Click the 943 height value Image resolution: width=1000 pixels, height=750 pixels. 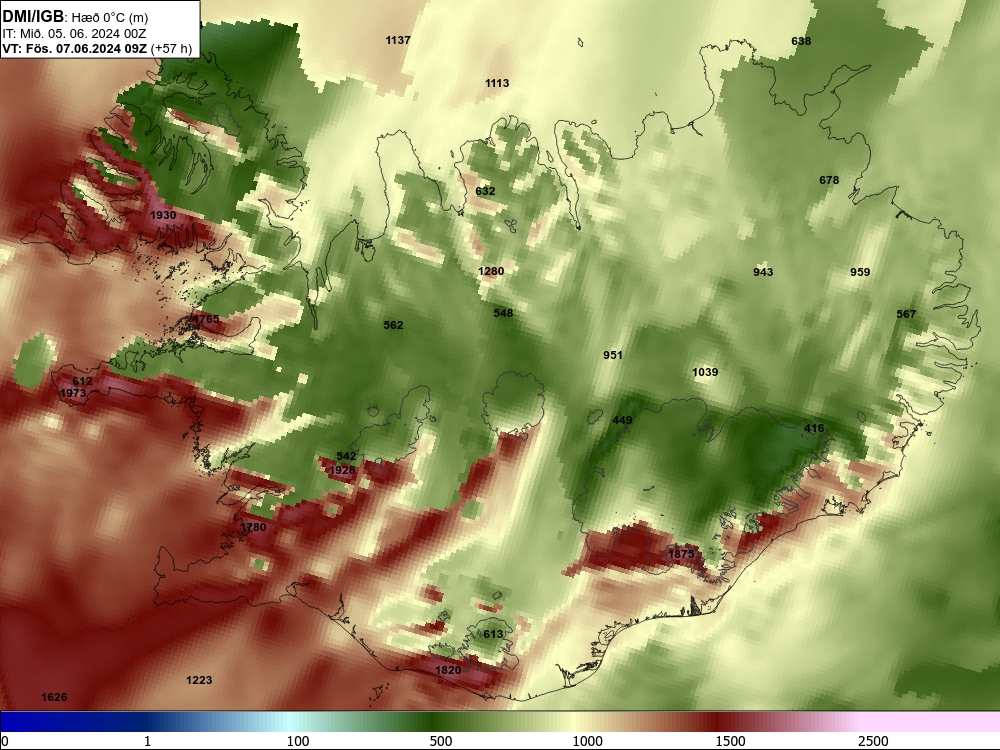763,272
